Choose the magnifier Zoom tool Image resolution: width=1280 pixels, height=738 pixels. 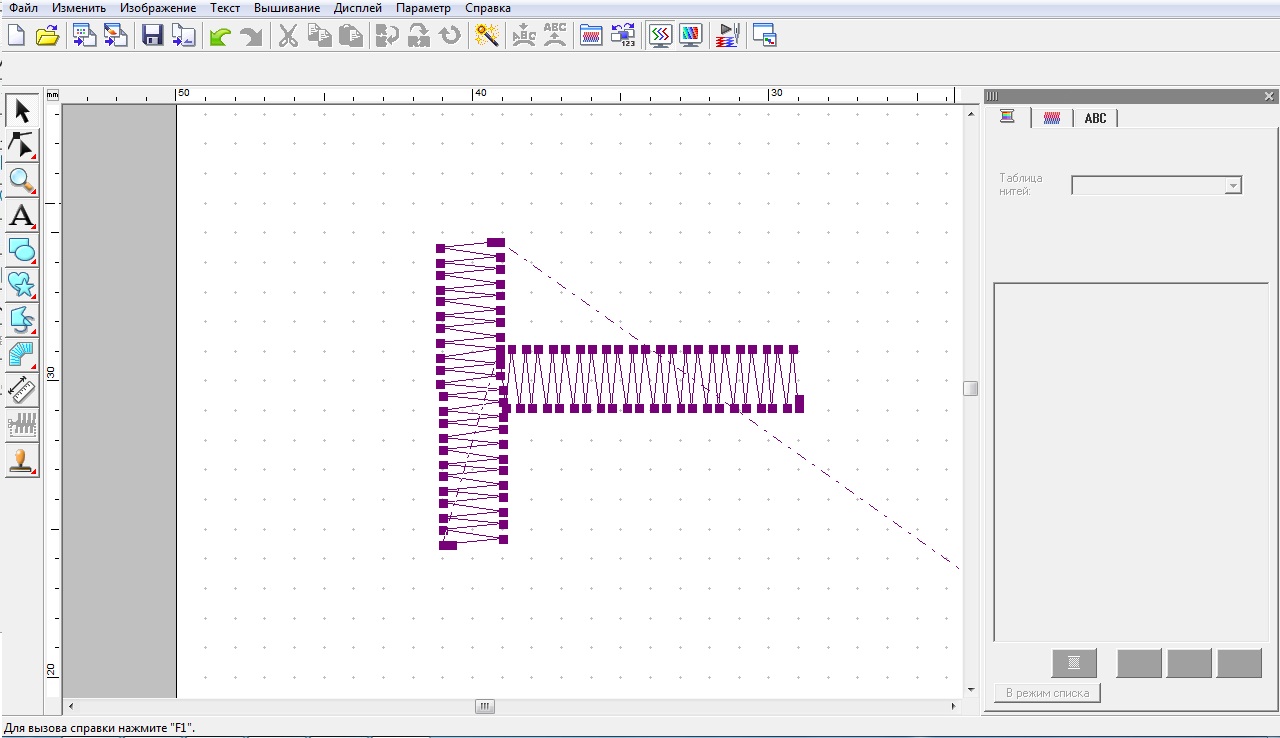click(22, 181)
